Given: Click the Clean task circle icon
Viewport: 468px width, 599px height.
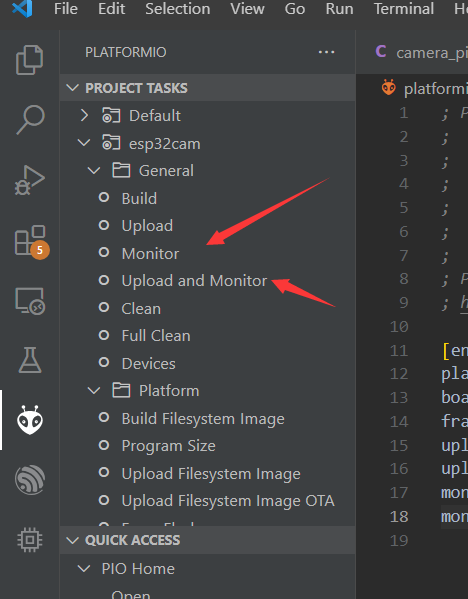Looking at the screenshot, I should 104,308.
